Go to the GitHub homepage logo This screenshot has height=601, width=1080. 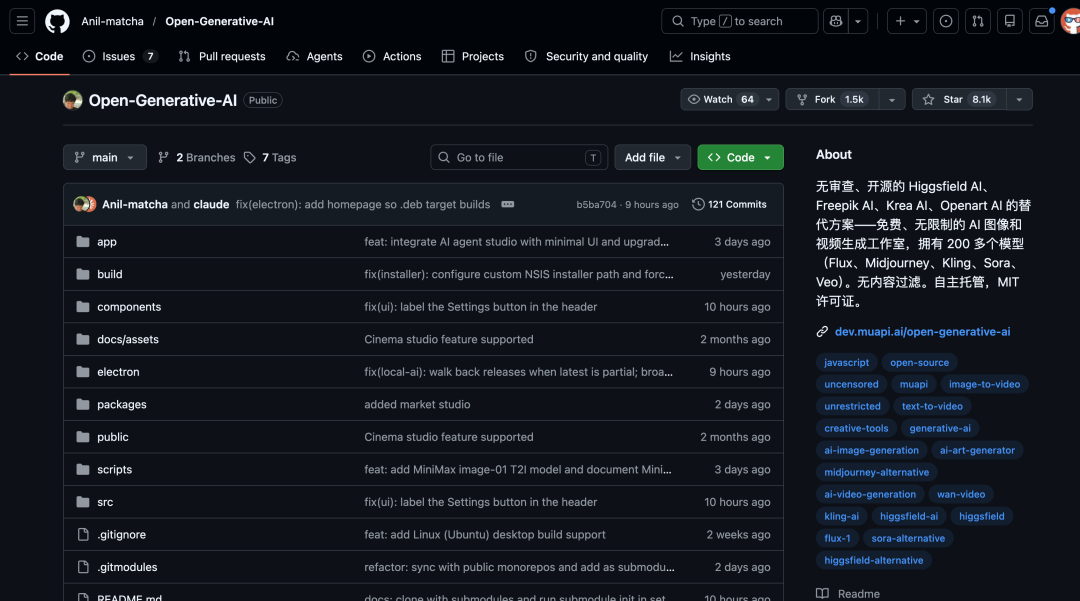click(x=57, y=21)
